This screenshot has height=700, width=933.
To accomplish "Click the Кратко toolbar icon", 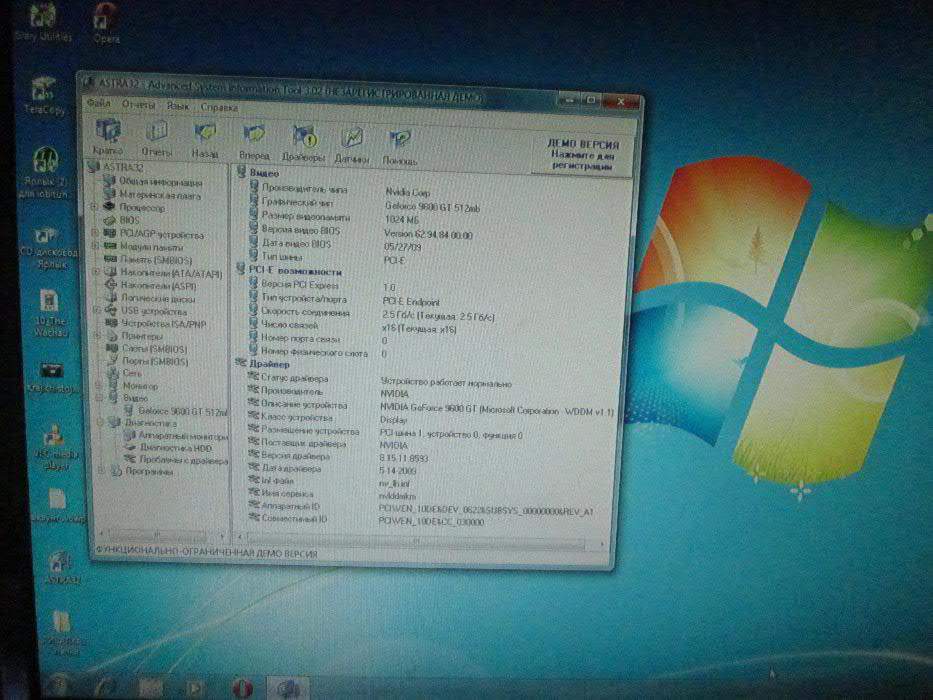I will pos(108,136).
